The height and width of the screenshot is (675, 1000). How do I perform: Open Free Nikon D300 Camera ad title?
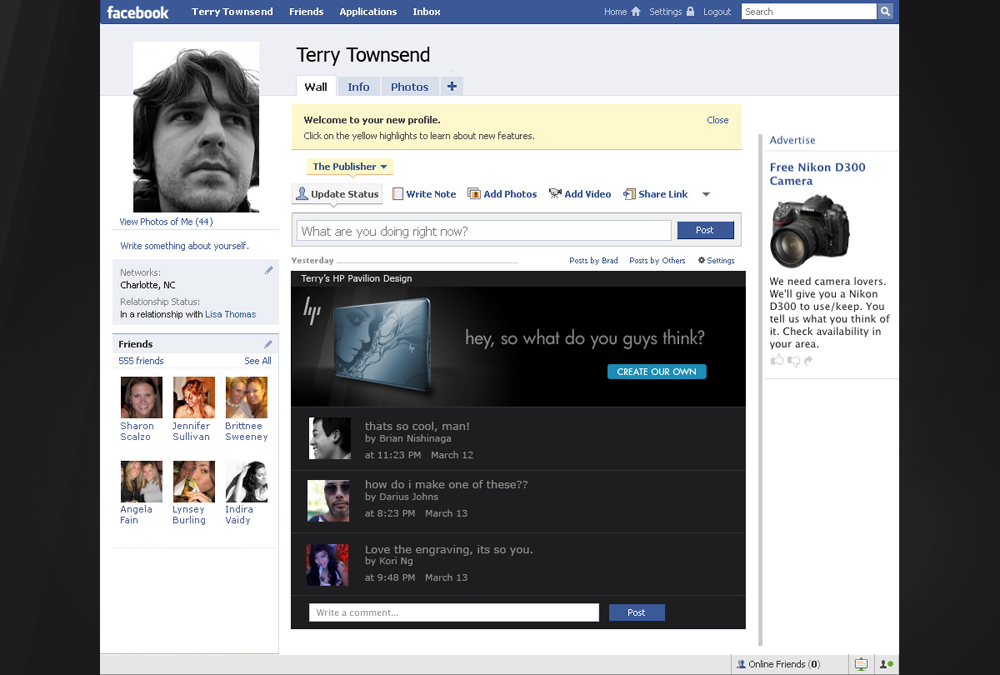click(x=817, y=174)
